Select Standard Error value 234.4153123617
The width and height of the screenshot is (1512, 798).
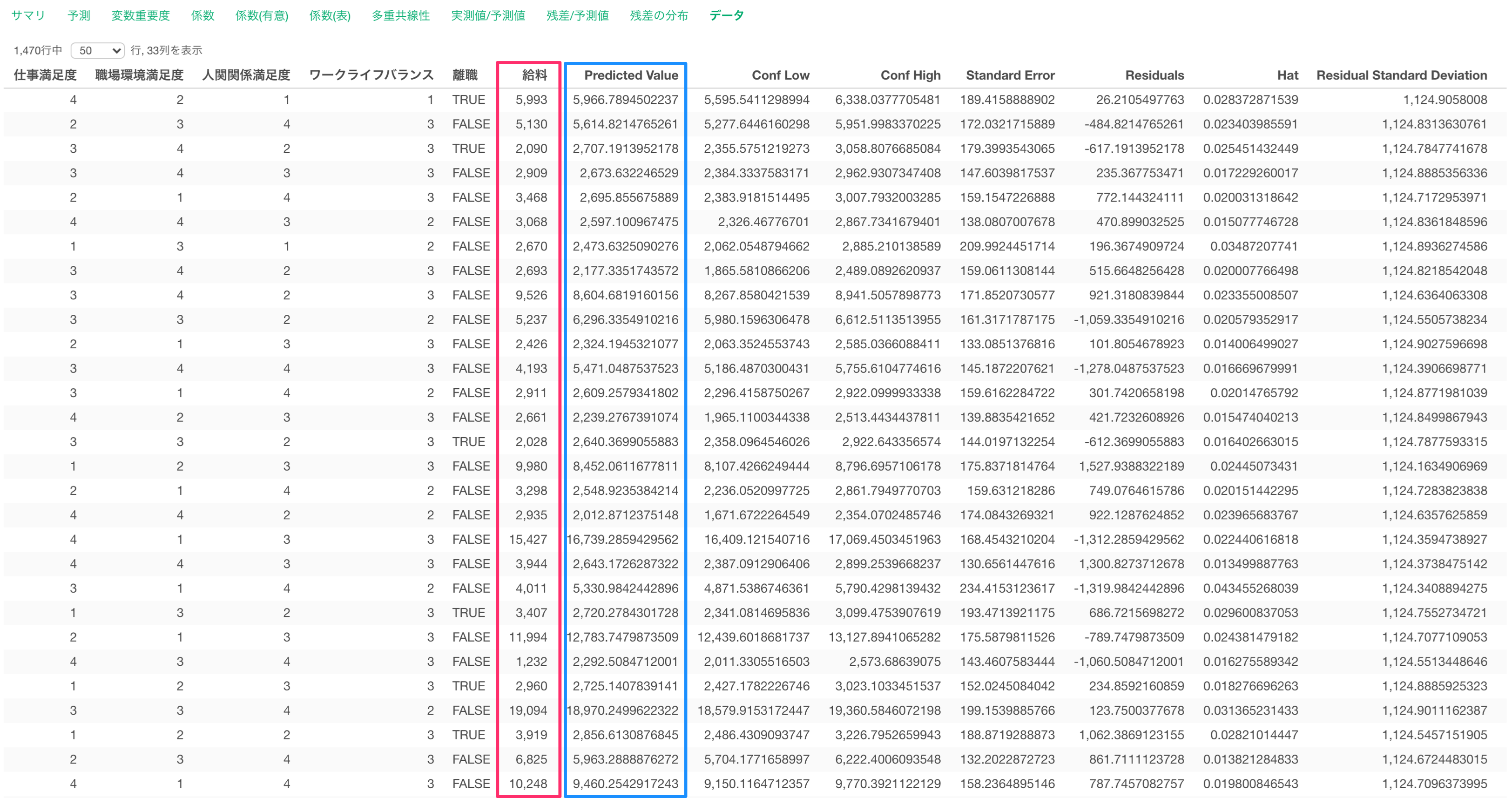(x=1007, y=588)
